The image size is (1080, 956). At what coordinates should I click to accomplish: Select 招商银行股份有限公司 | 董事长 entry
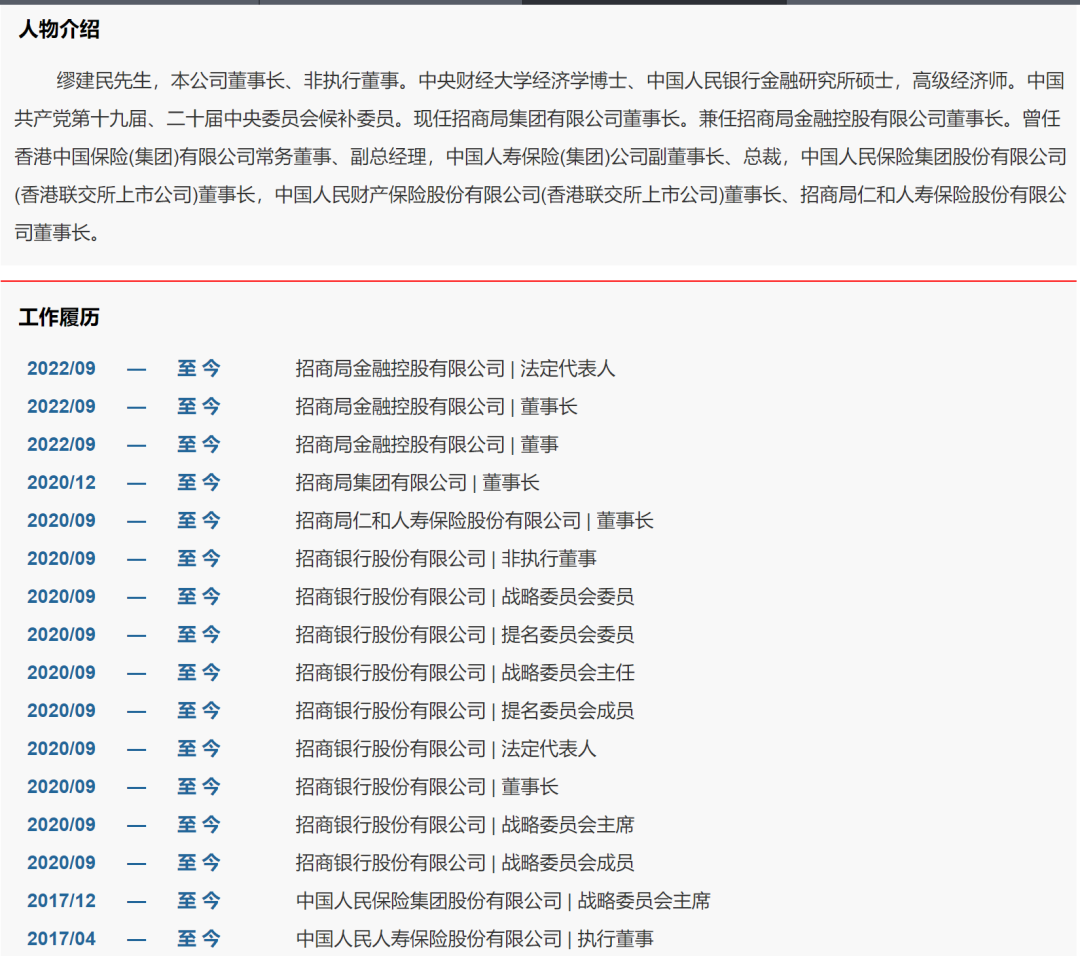(x=427, y=787)
